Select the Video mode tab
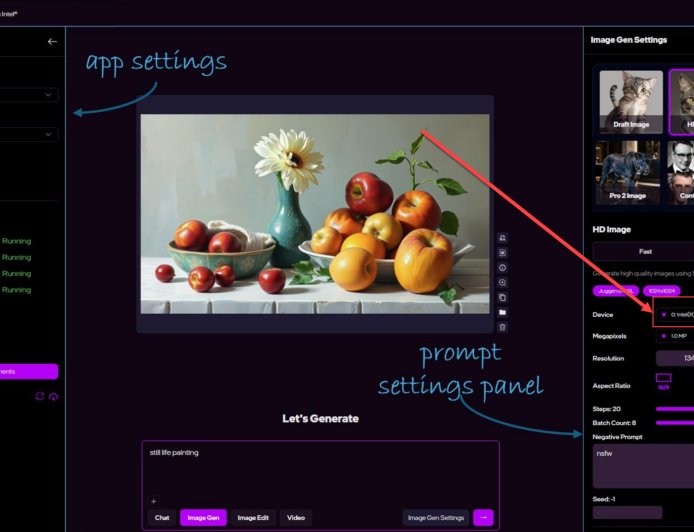This screenshot has width=694, height=532. coord(296,518)
